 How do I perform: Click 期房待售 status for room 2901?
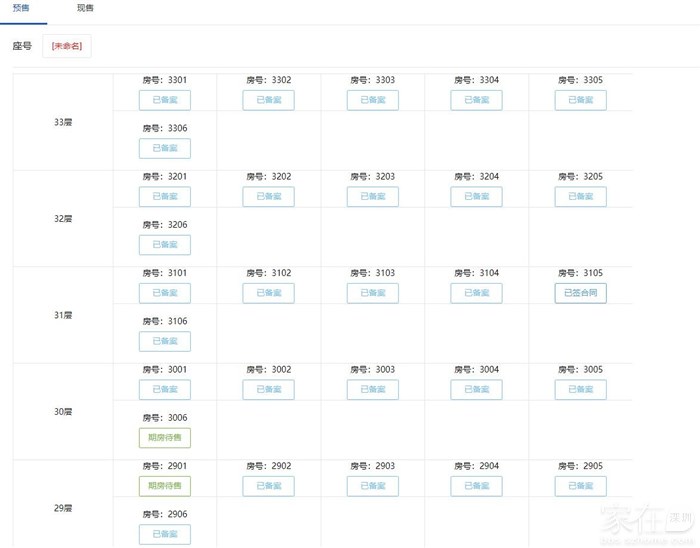pos(164,486)
